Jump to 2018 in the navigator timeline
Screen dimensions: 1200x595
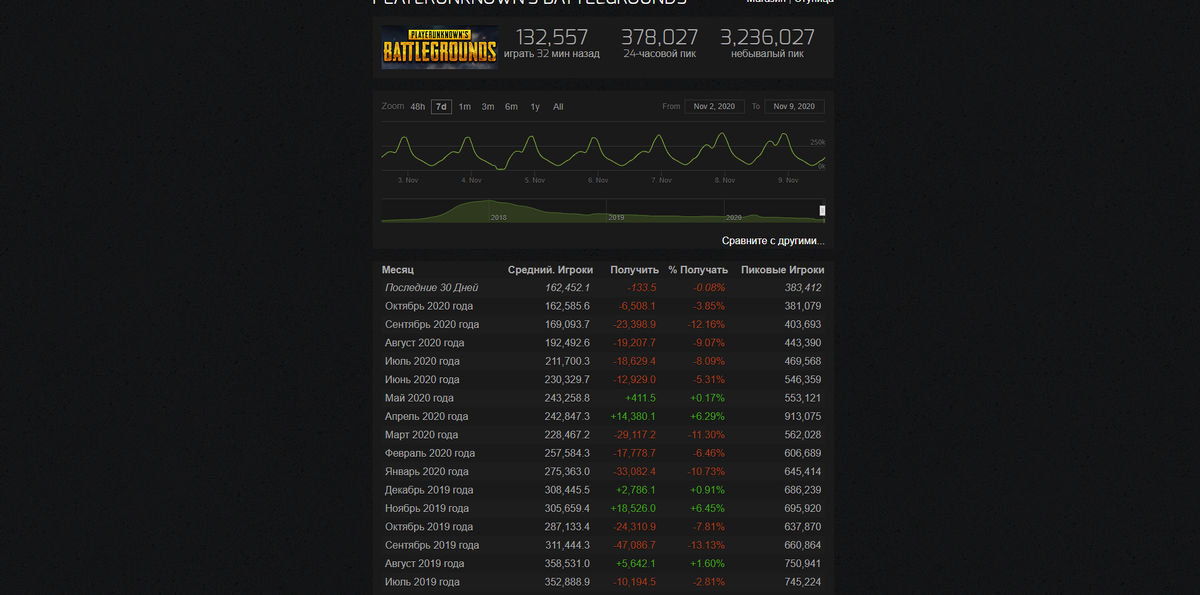[x=498, y=217]
